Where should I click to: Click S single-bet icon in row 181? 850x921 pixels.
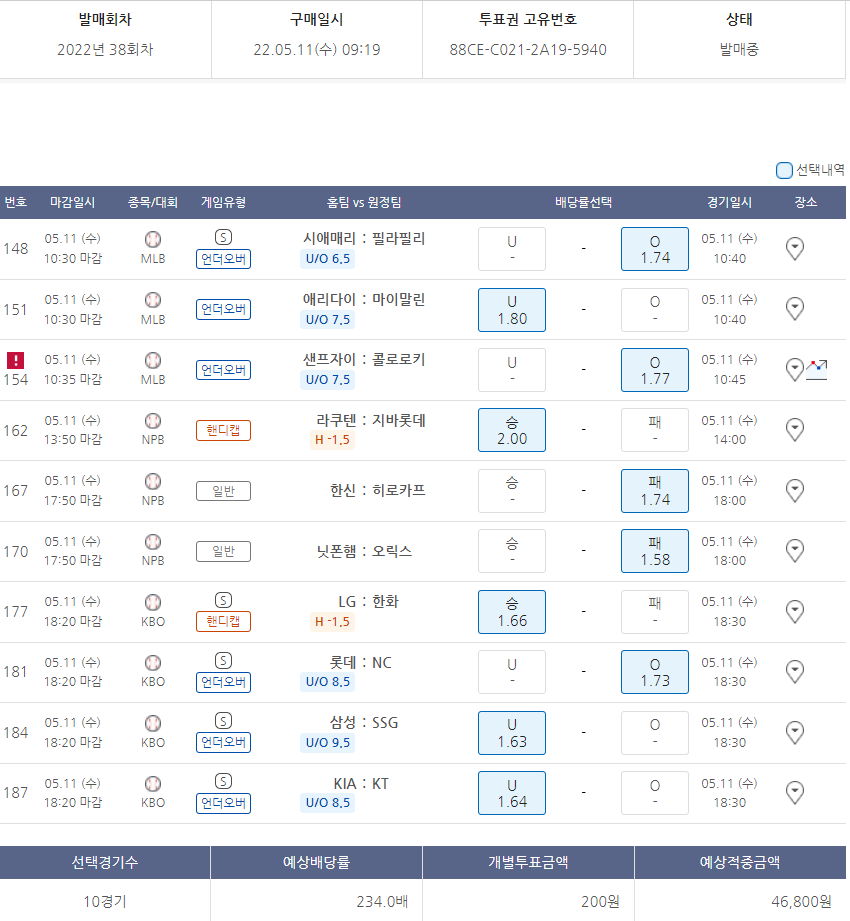pyautogui.click(x=223, y=661)
